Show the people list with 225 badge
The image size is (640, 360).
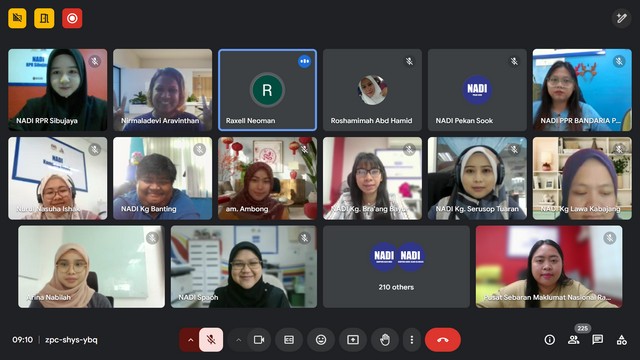(574, 340)
